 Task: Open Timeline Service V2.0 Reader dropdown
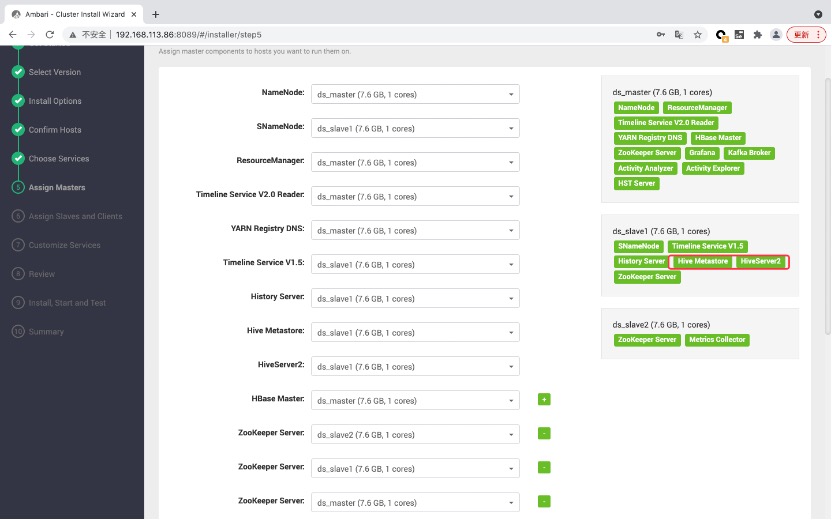click(x=415, y=196)
